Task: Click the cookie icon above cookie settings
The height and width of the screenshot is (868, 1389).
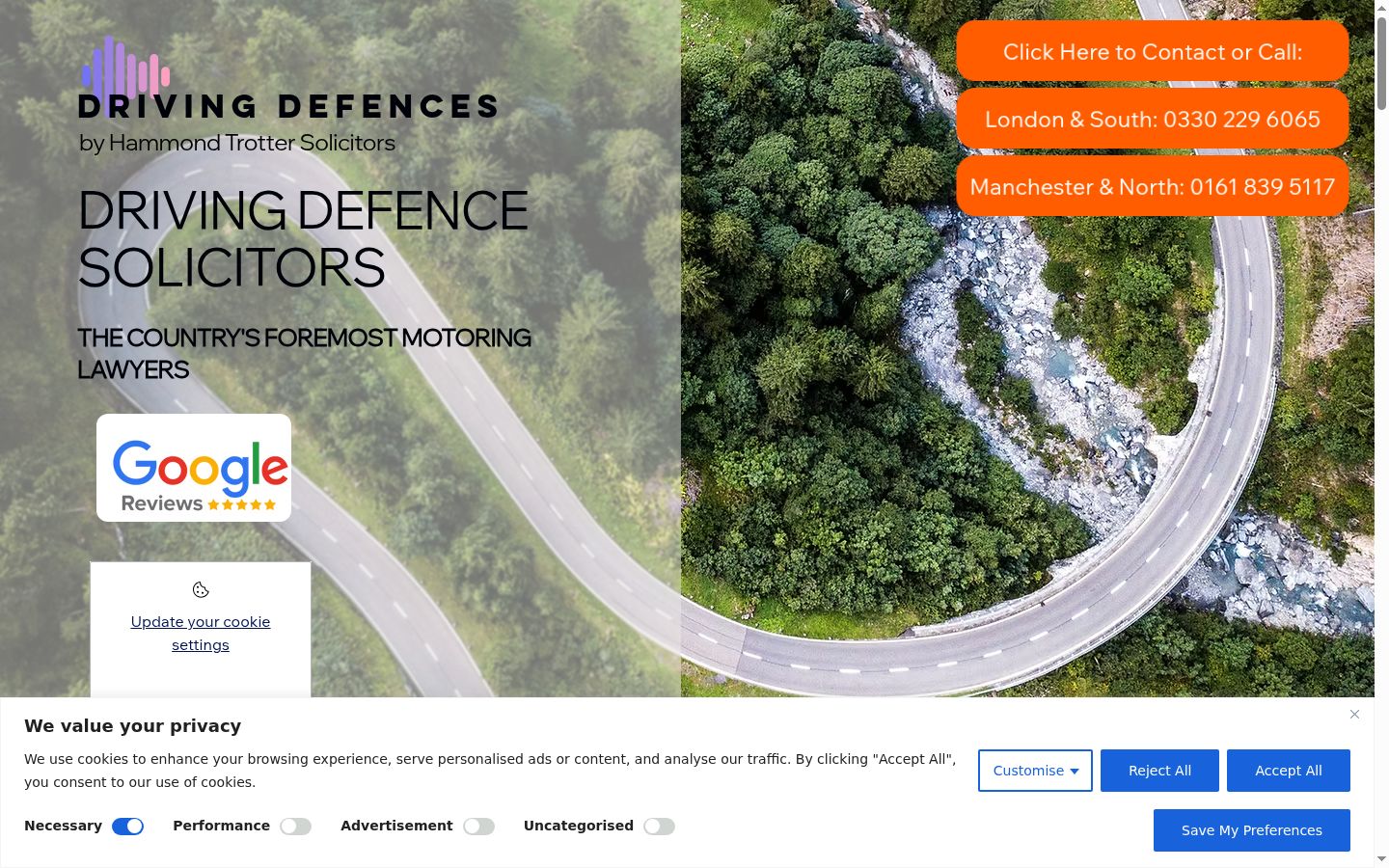Action: 201,590
